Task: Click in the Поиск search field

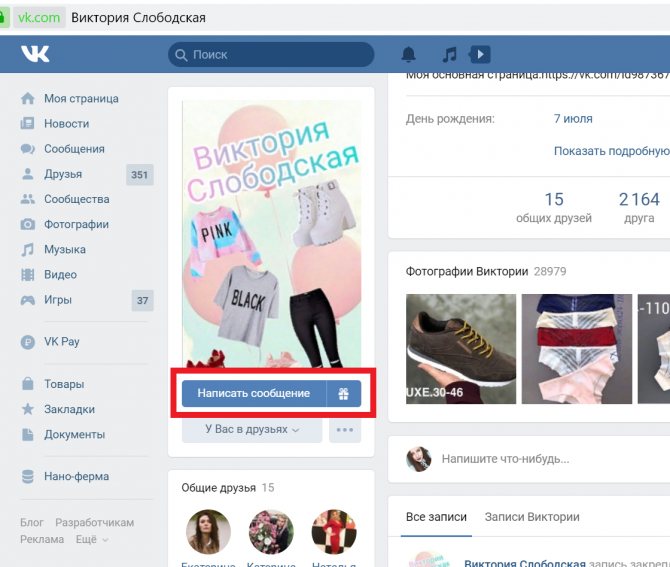Action: pyautogui.click(x=270, y=54)
